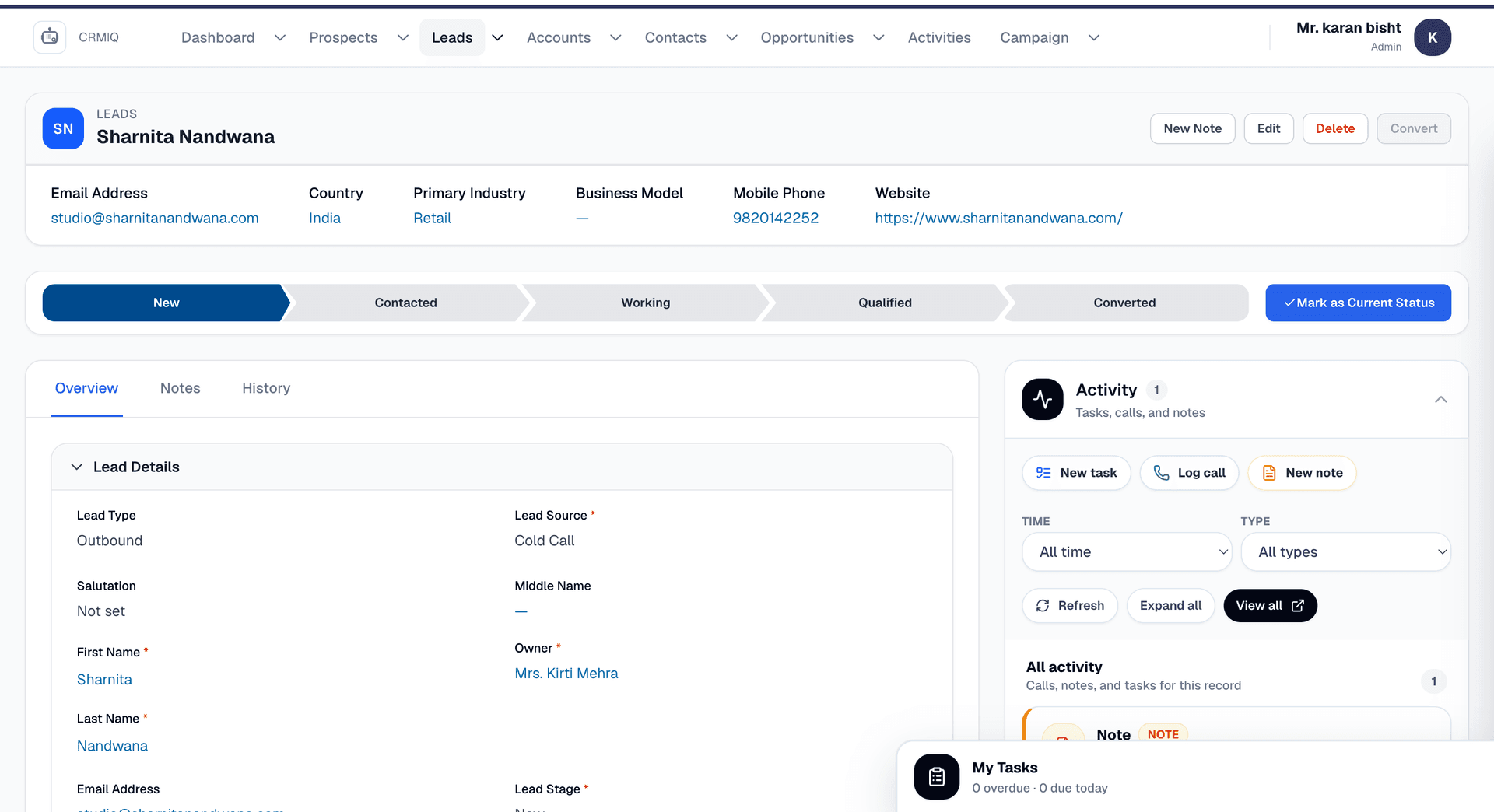The height and width of the screenshot is (812, 1494).
Task: Open the Prospects nav item
Action: (x=343, y=37)
